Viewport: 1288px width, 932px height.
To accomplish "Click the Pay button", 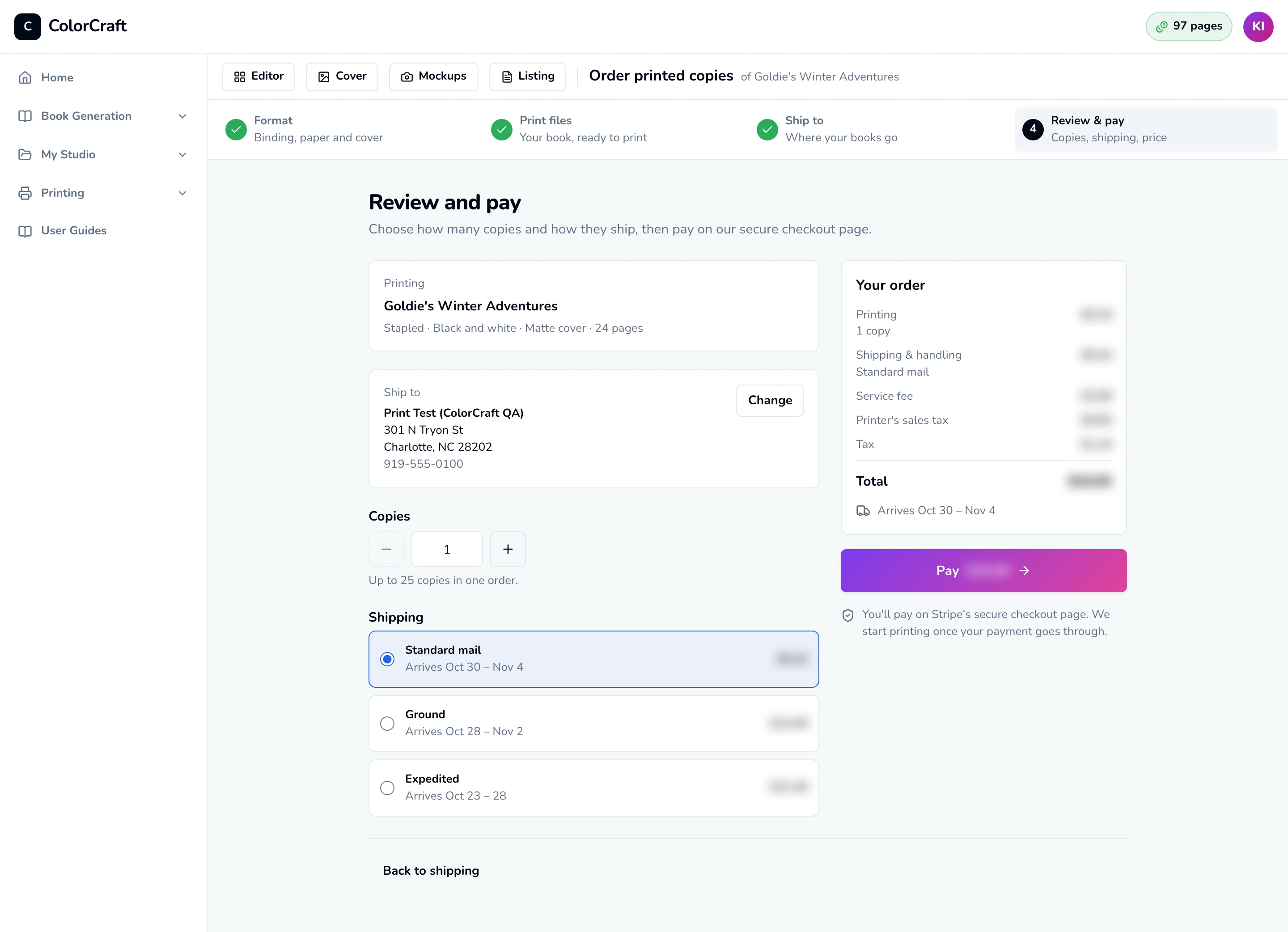I will [983, 571].
